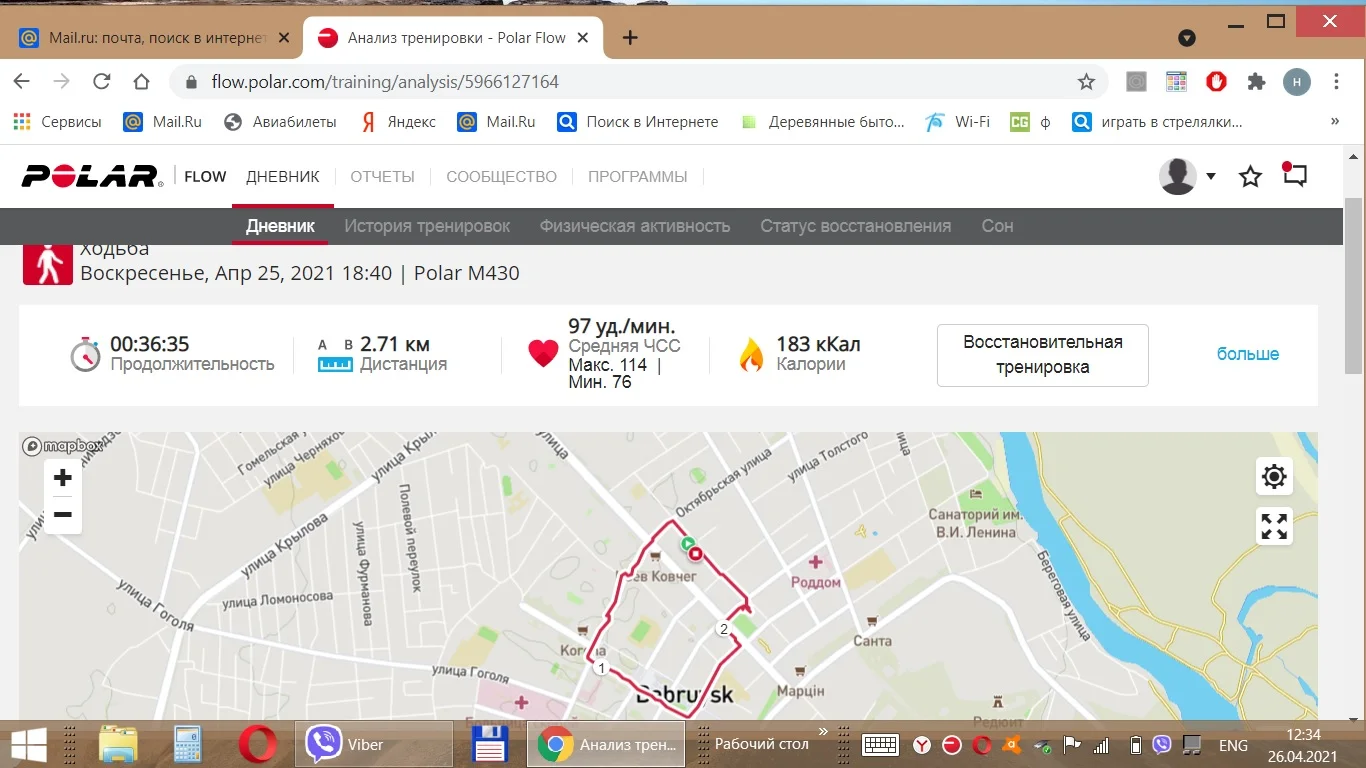Click the Восстановительная тренировка button
The height and width of the screenshot is (768, 1366).
tap(1042, 355)
